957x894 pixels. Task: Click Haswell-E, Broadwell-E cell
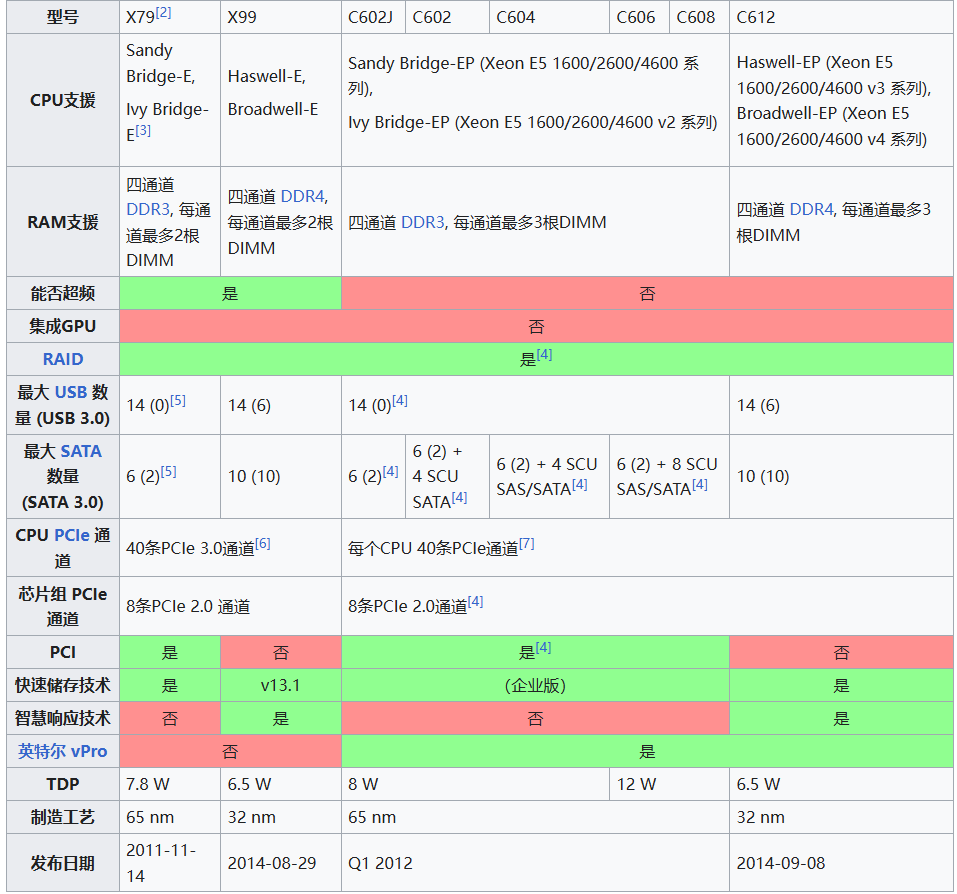coord(281,100)
